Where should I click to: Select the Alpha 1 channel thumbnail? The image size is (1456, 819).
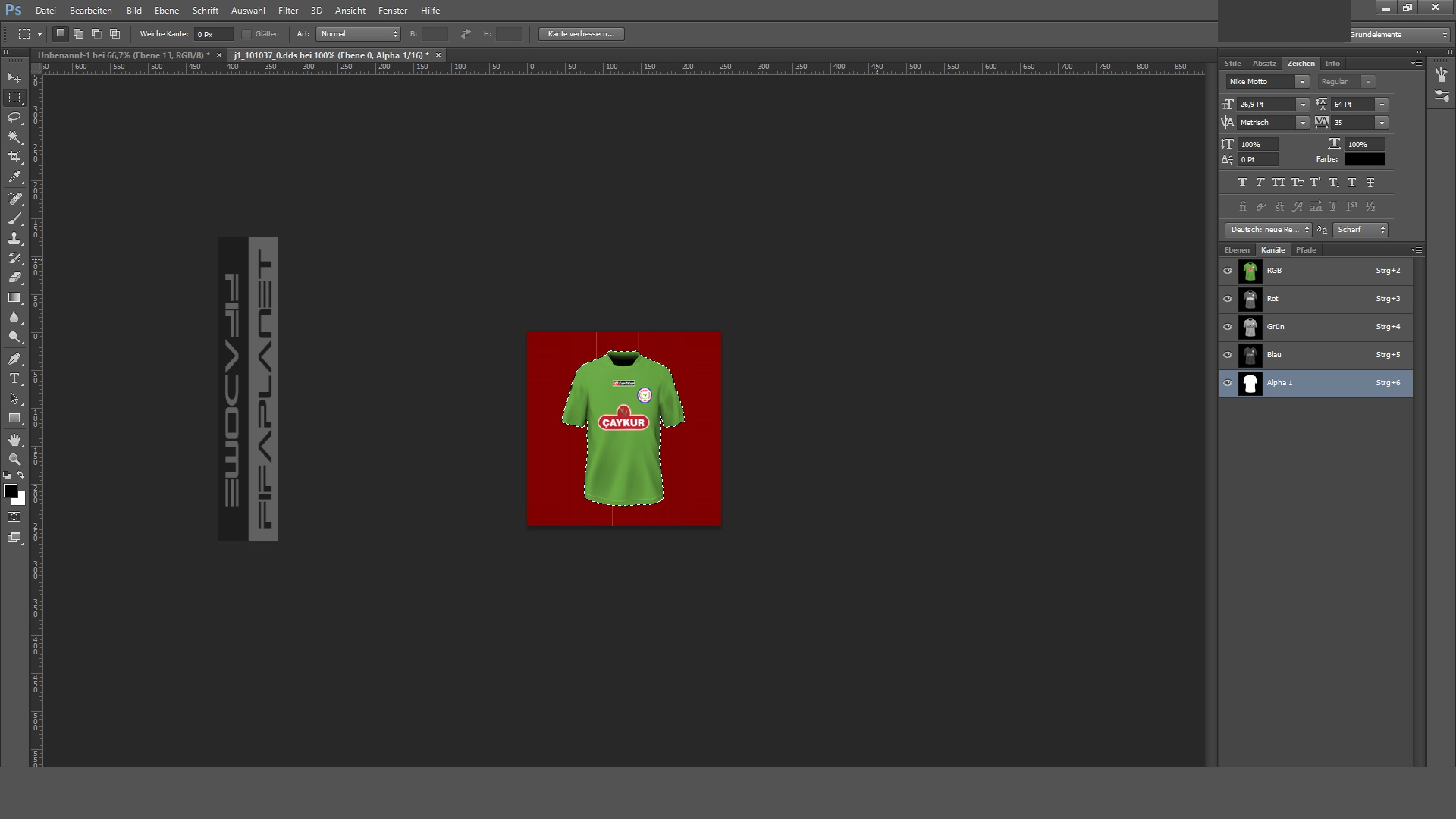tap(1250, 383)
